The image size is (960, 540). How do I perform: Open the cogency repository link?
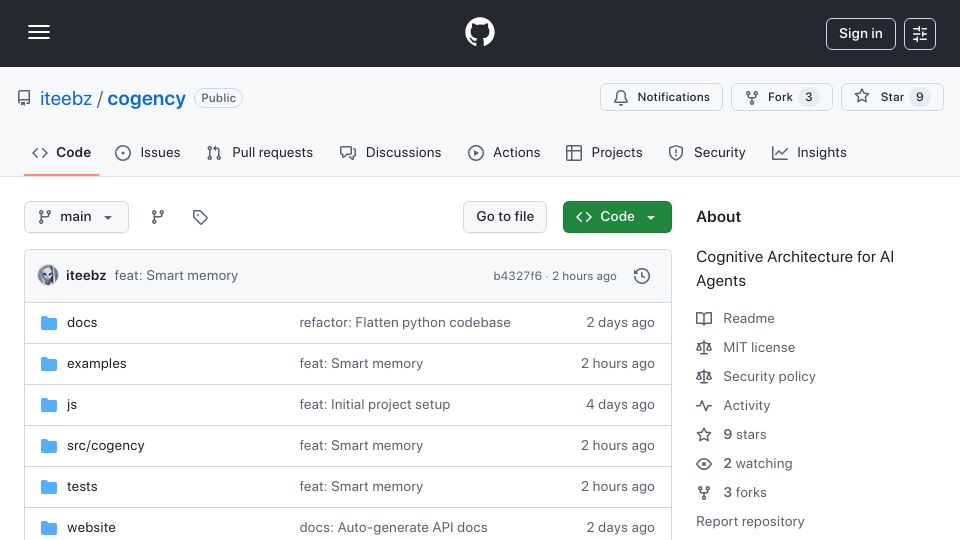146,99
